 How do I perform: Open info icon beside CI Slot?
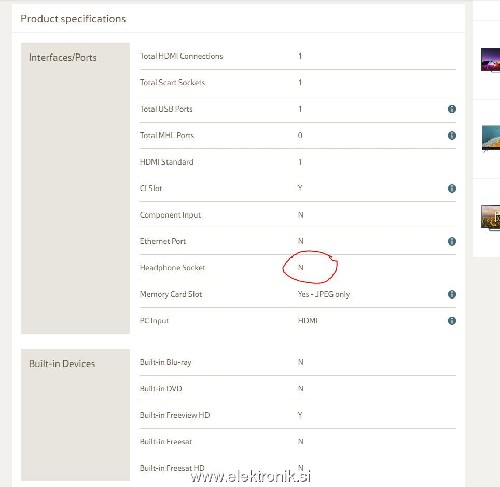(x=452, y=188)
